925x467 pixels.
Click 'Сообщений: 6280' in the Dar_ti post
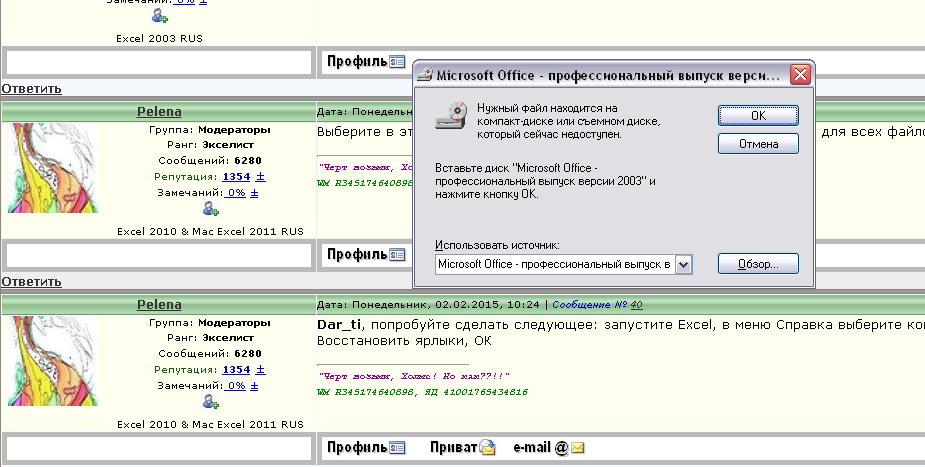coord(210,354)
